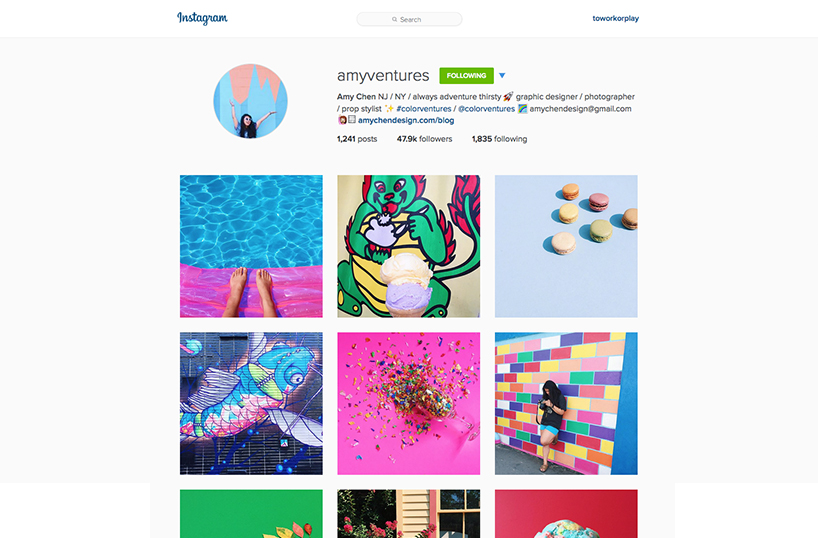Screen dimensions: 818x538
Task: Open the @colorventures profile link
Action: [x=486, y=109]
